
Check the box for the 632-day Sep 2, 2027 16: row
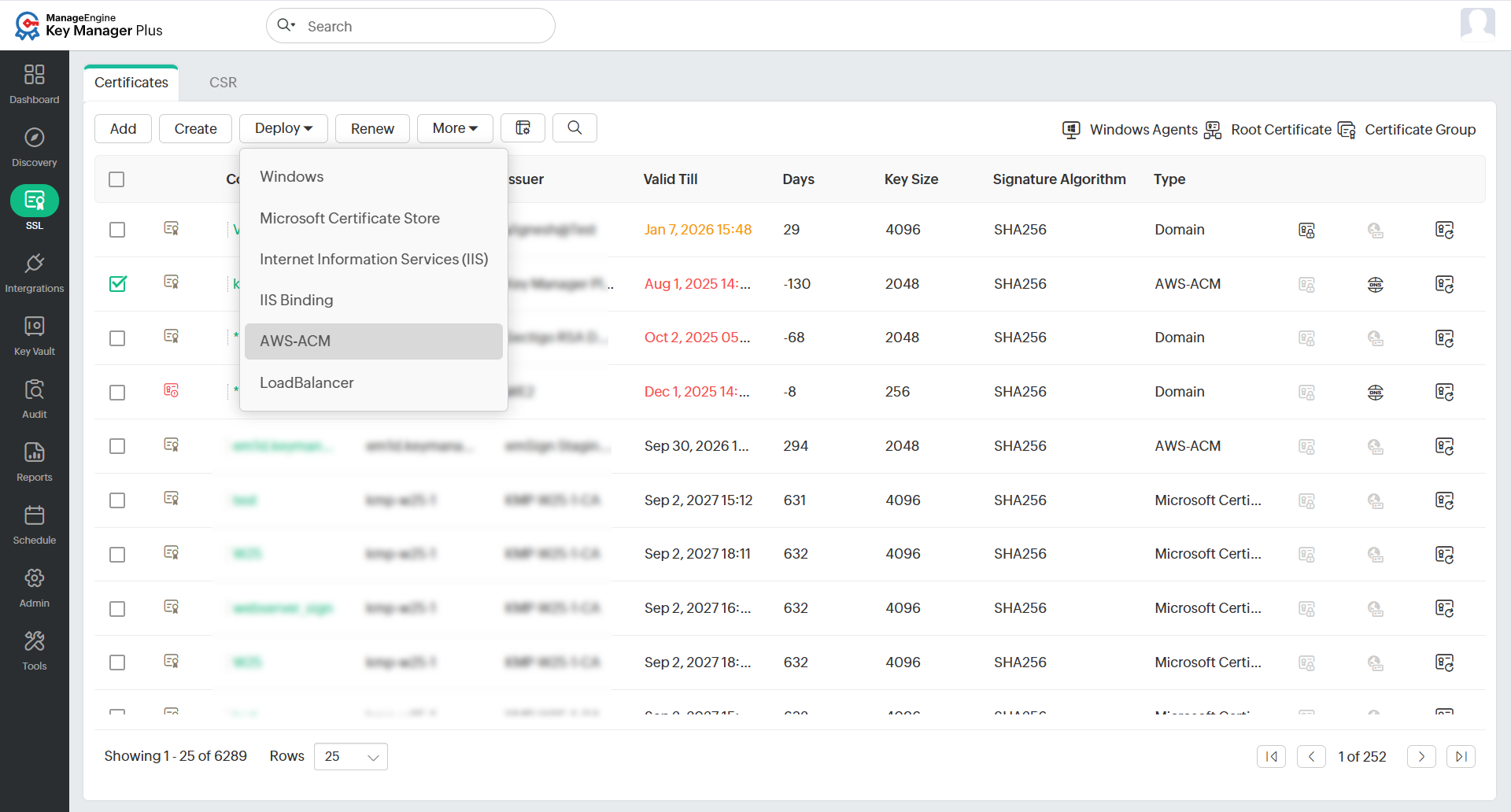117,609
